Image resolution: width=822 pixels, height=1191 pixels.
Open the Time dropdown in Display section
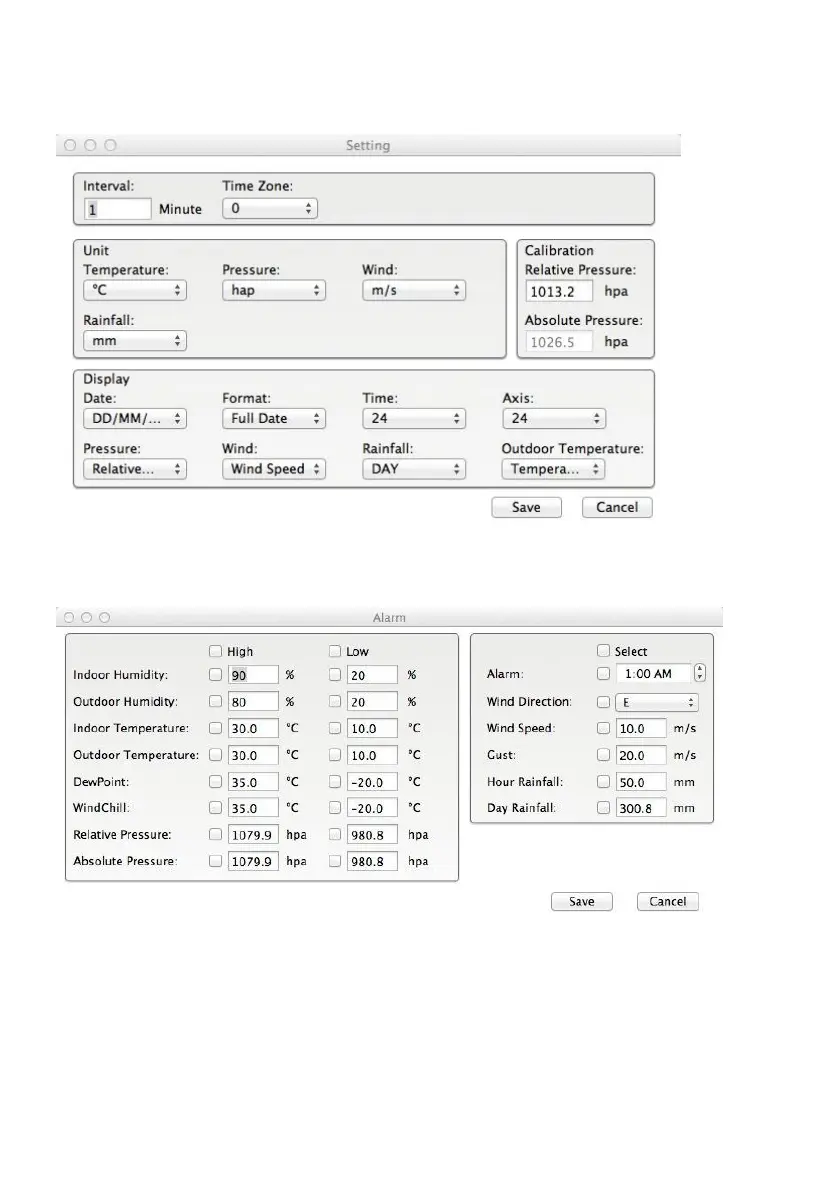413,419
